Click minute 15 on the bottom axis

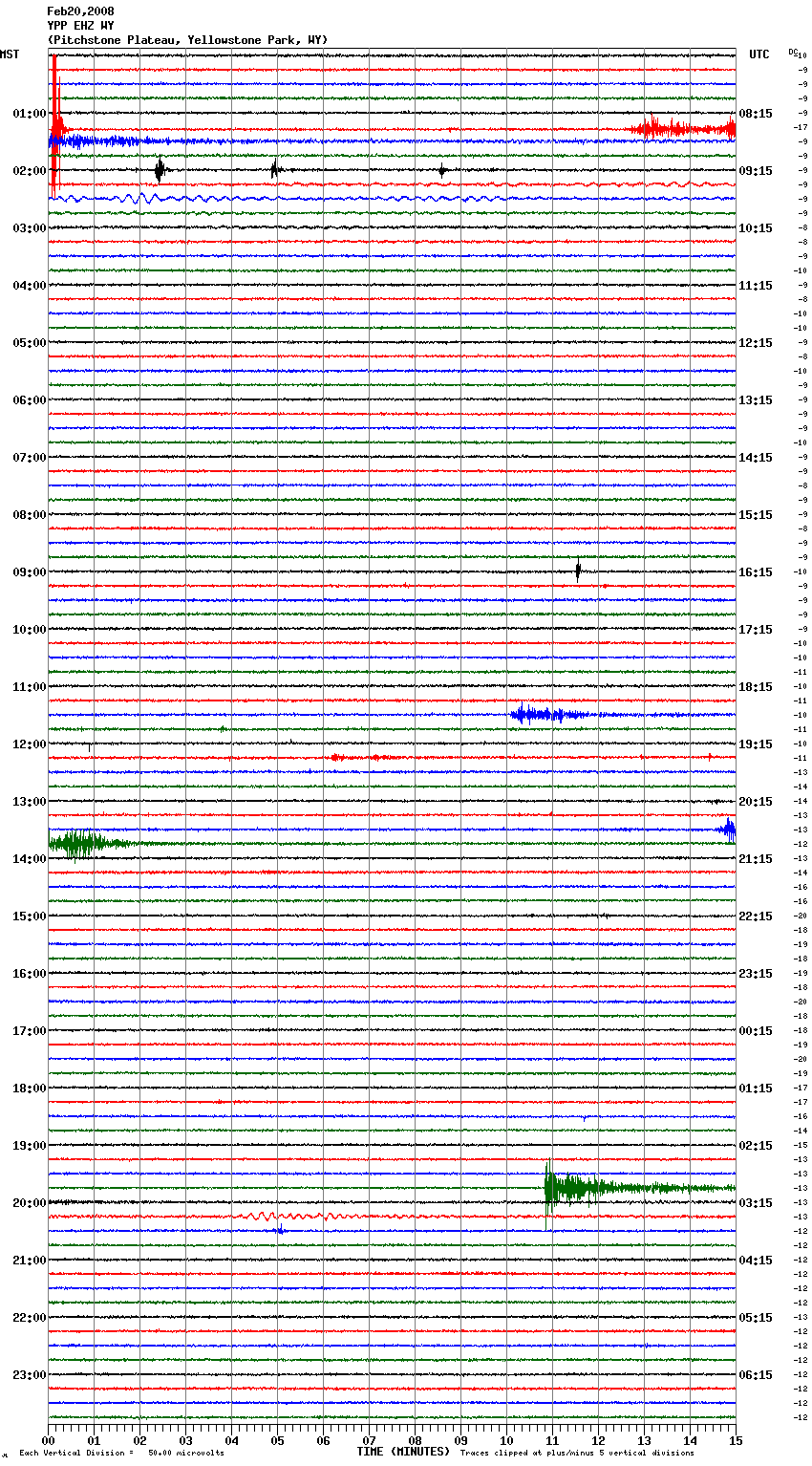pos(736,1440)
